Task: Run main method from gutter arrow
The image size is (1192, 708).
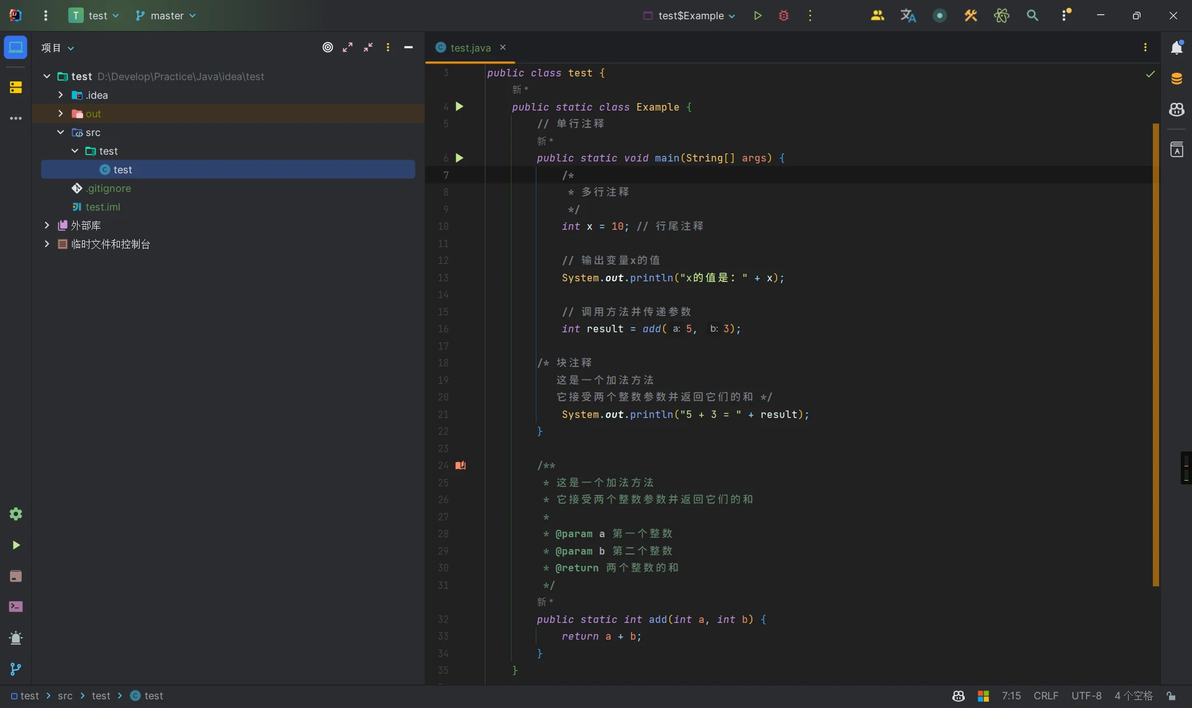Action: (459, 158)
